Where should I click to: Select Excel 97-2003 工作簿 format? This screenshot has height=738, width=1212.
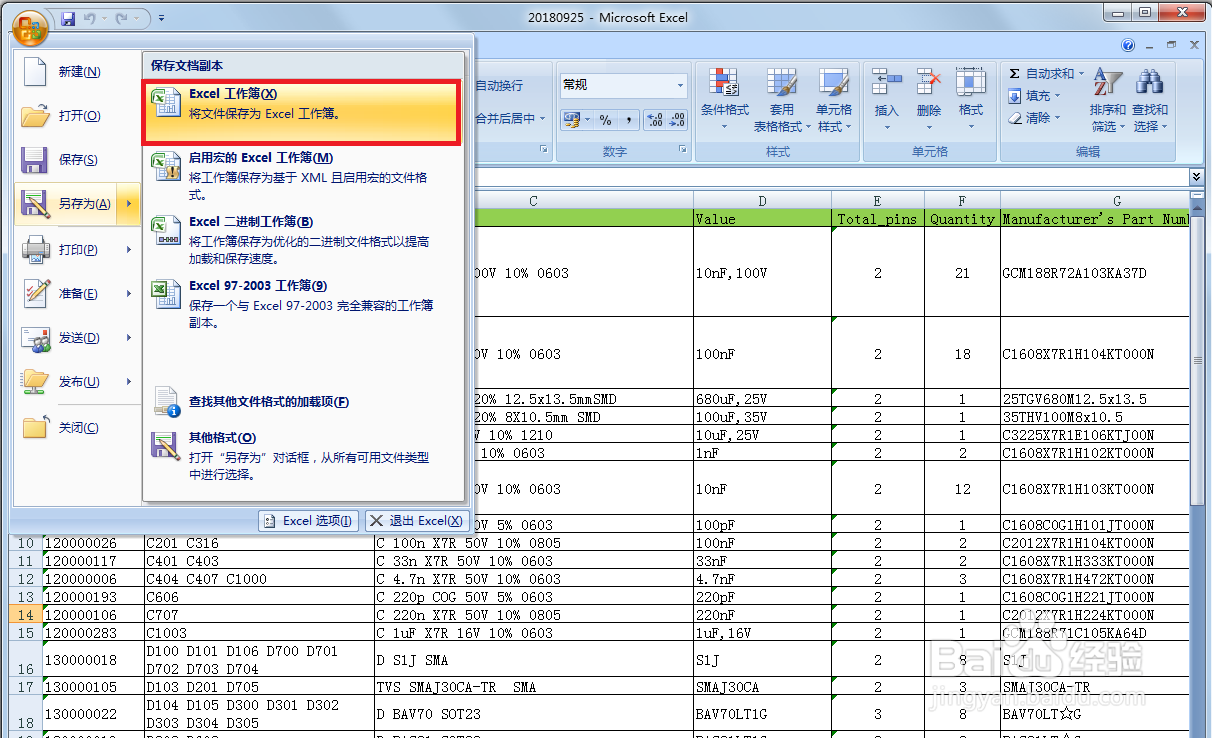[x=280, y=295]
